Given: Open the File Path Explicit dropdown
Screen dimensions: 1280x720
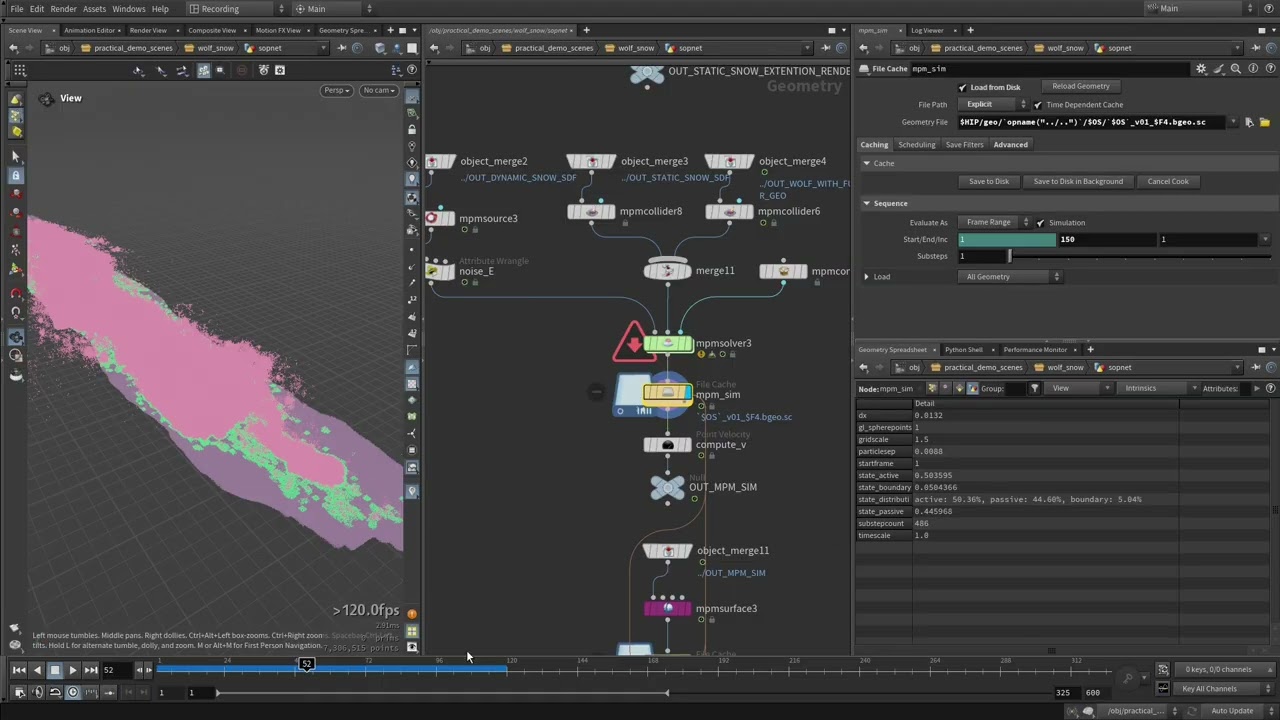Looking at the screenshot, I should pyautogui.click(x=992, y=105).
